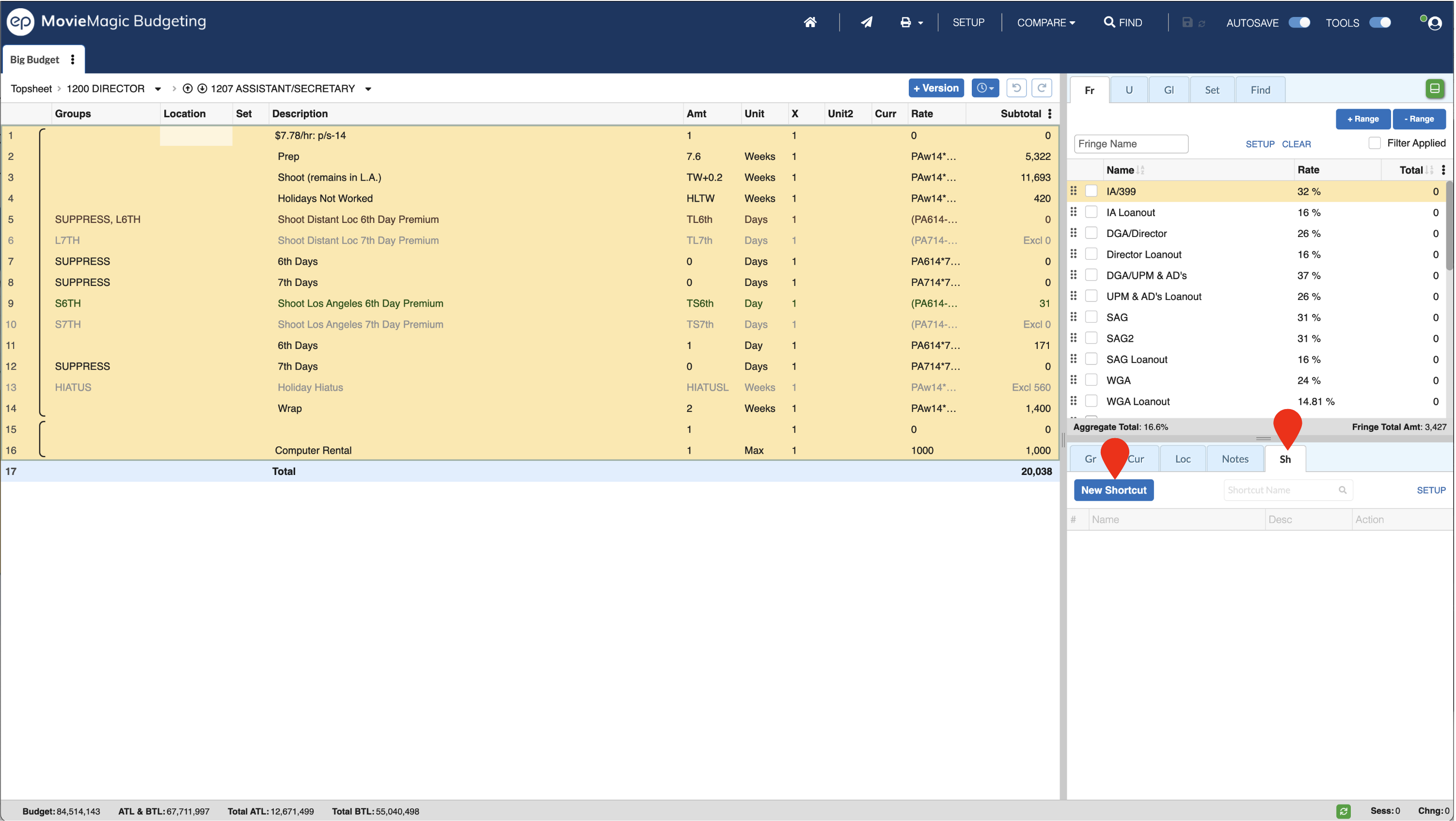This screenshot has height=821, width=1456.
Task: Switch to the Fr fringes tab
Action: pyautogui.click(x=1089, y=90)
